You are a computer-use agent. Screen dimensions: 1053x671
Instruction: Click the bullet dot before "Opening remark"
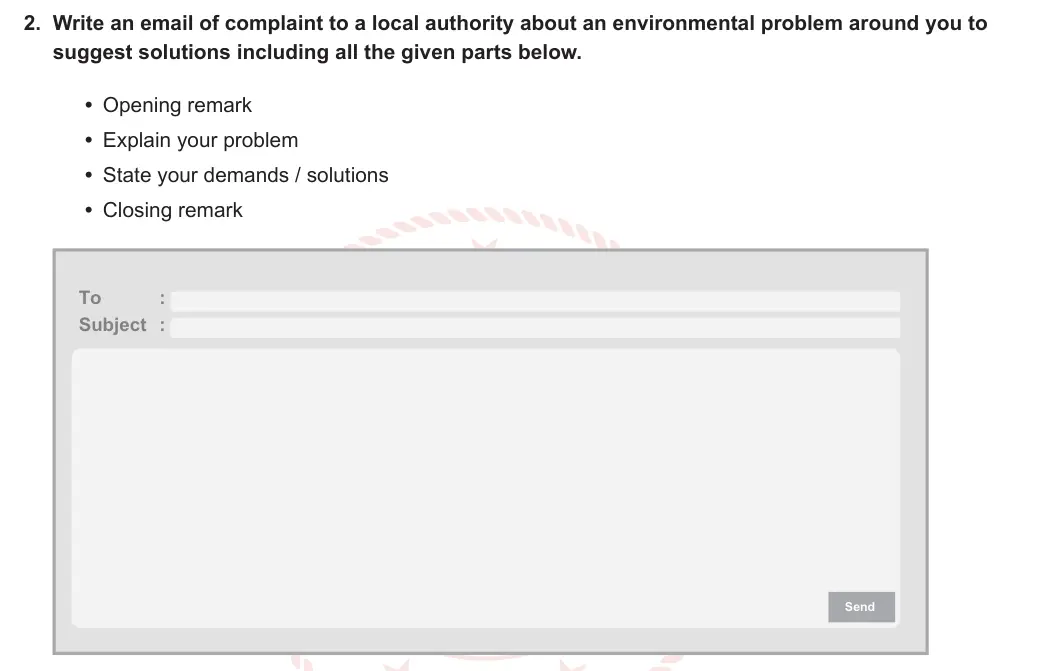click(x=89, y=105)
